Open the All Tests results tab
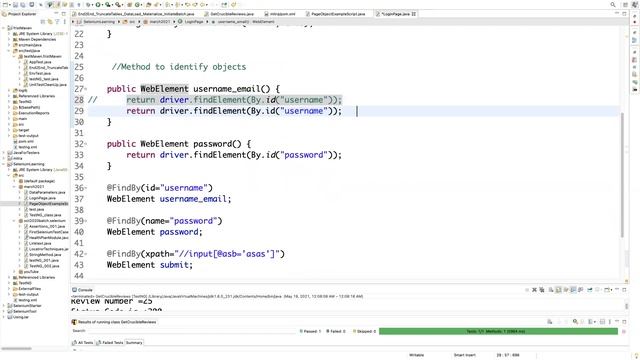Image resolution: width=640 pixels, height=360 pixels. (x=83, y=342)
